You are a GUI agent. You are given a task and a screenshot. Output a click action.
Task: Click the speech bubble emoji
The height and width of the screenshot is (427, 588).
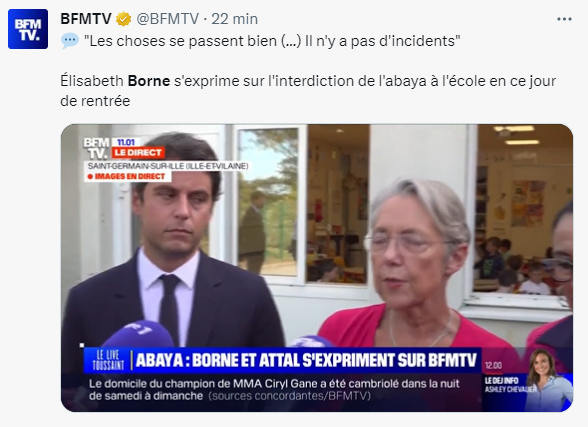click(70, 41)
